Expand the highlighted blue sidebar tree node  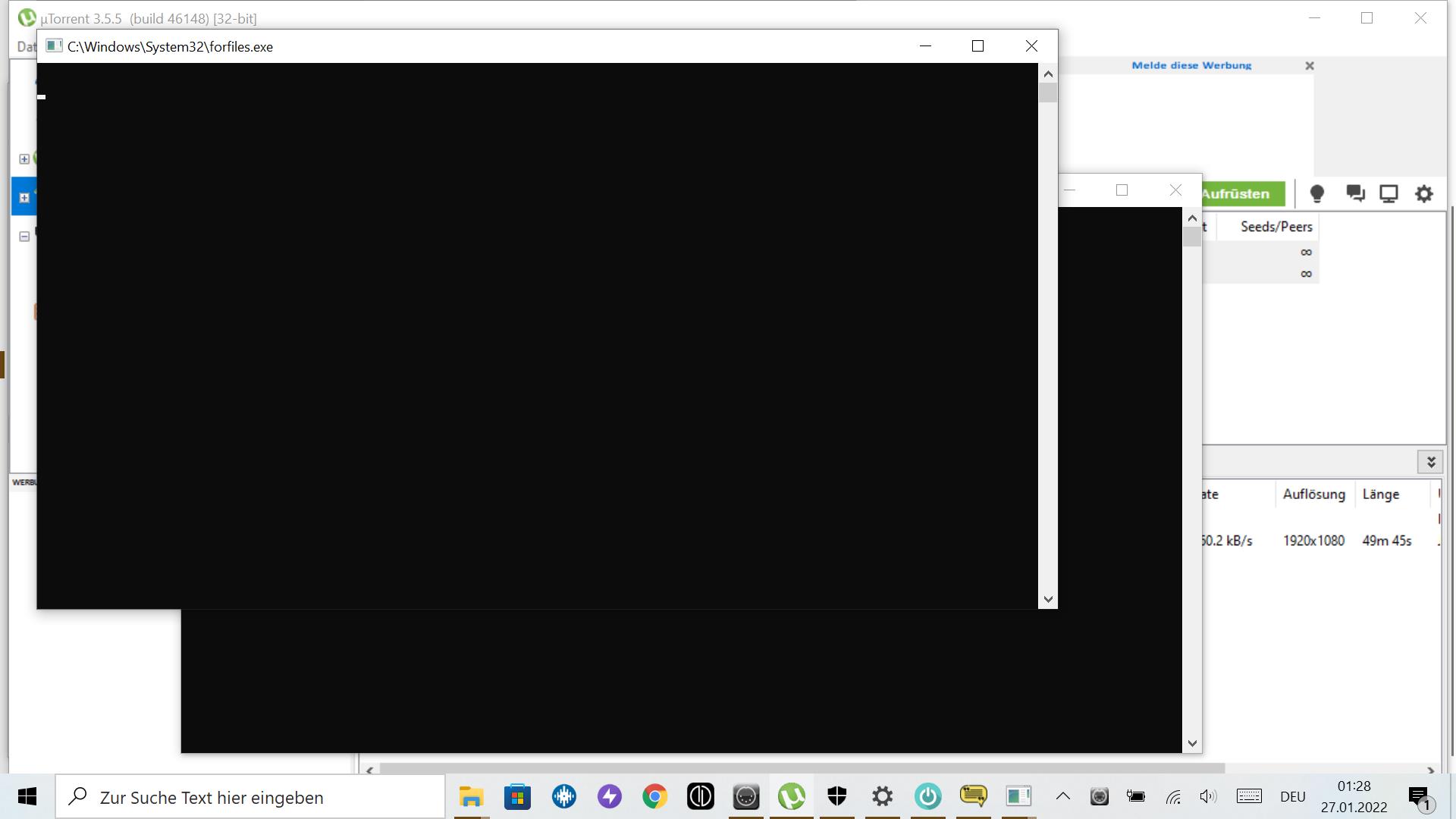pyautogui.click(x=24, y=197)
